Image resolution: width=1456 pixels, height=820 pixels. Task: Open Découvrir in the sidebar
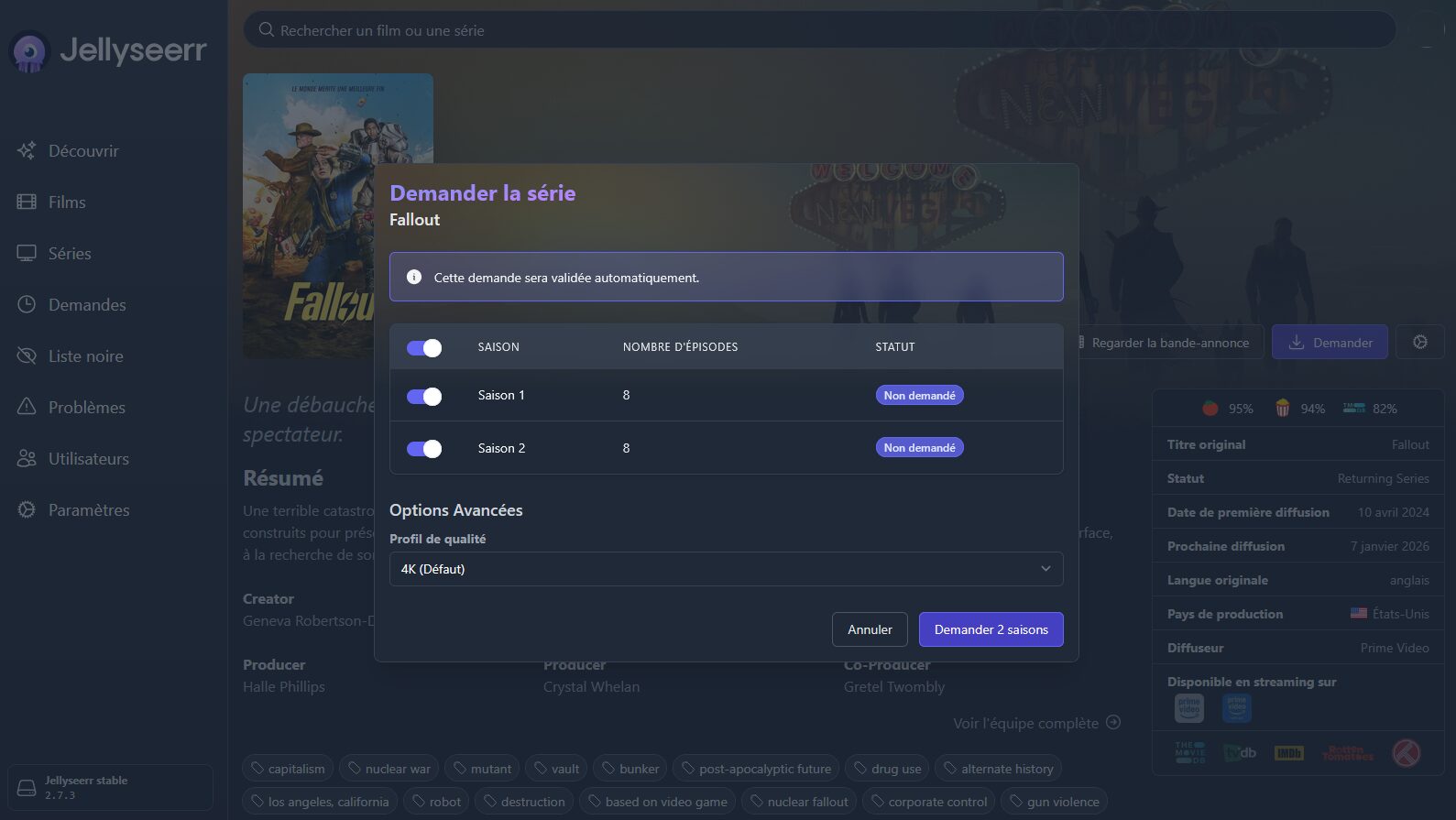tap(83, 151)
